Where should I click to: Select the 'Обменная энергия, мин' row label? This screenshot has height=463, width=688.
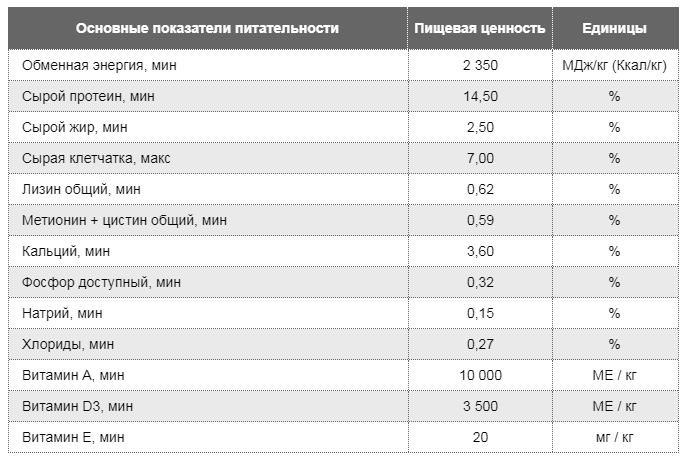(x=99, y=65)
